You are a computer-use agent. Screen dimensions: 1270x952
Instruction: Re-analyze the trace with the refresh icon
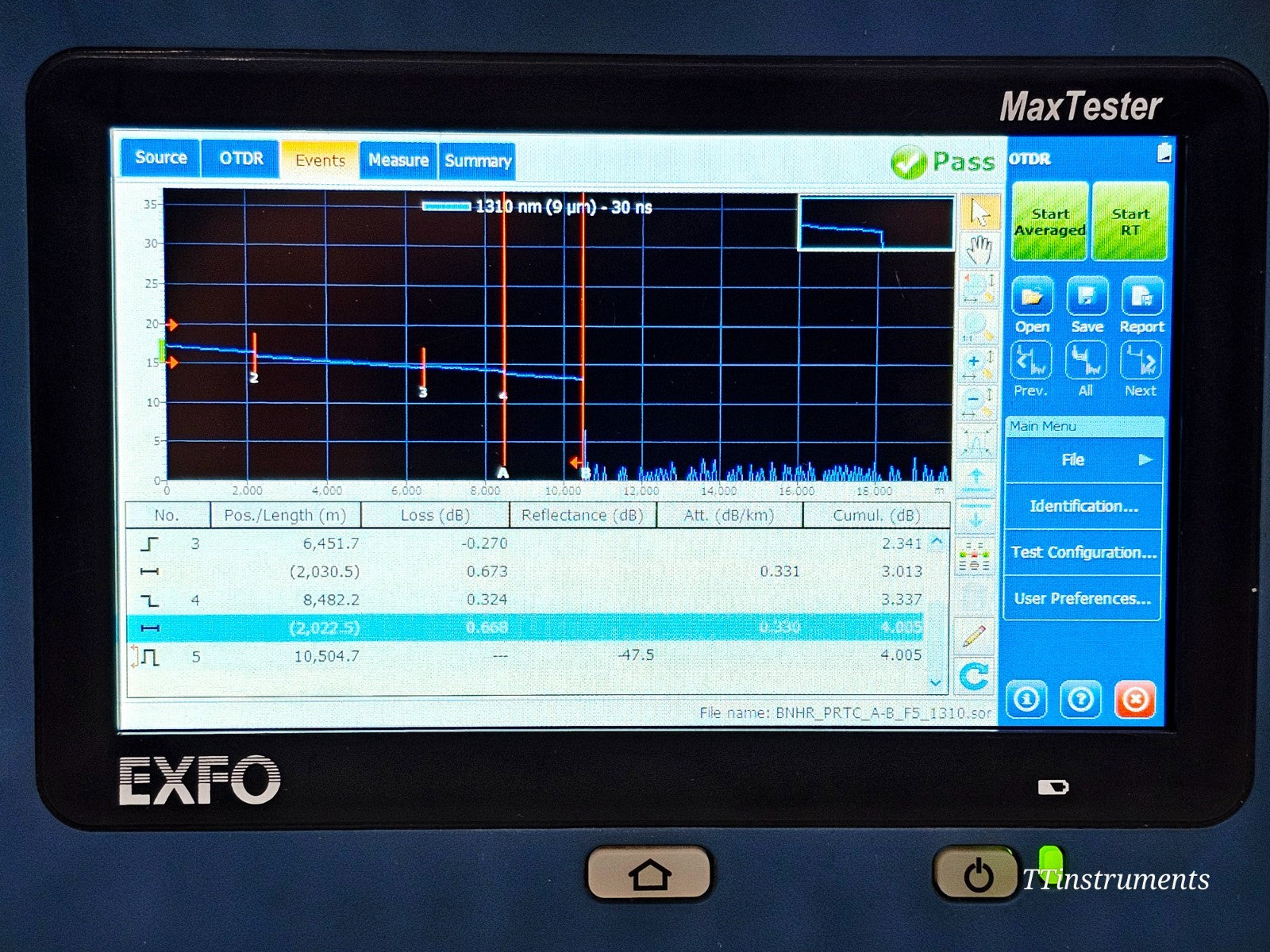click(974, 676)
